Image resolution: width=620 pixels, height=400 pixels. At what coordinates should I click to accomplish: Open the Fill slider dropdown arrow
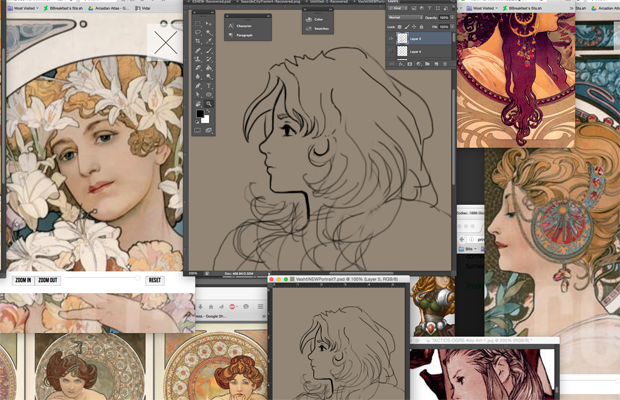pyautogui.click(x=452, y=27)
